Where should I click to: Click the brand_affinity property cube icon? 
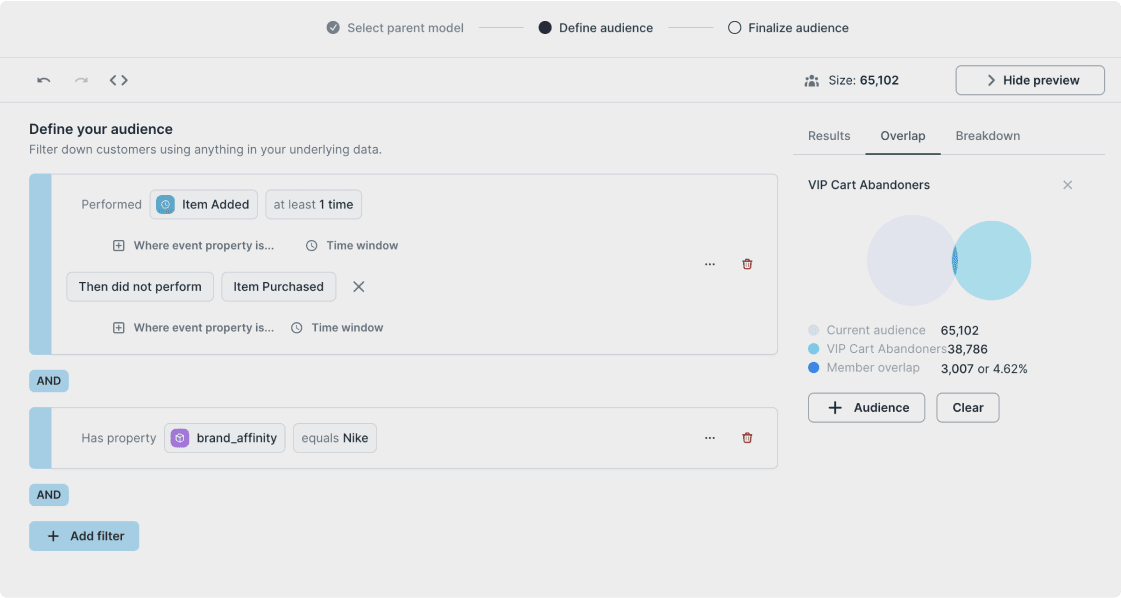click(180, 438)
